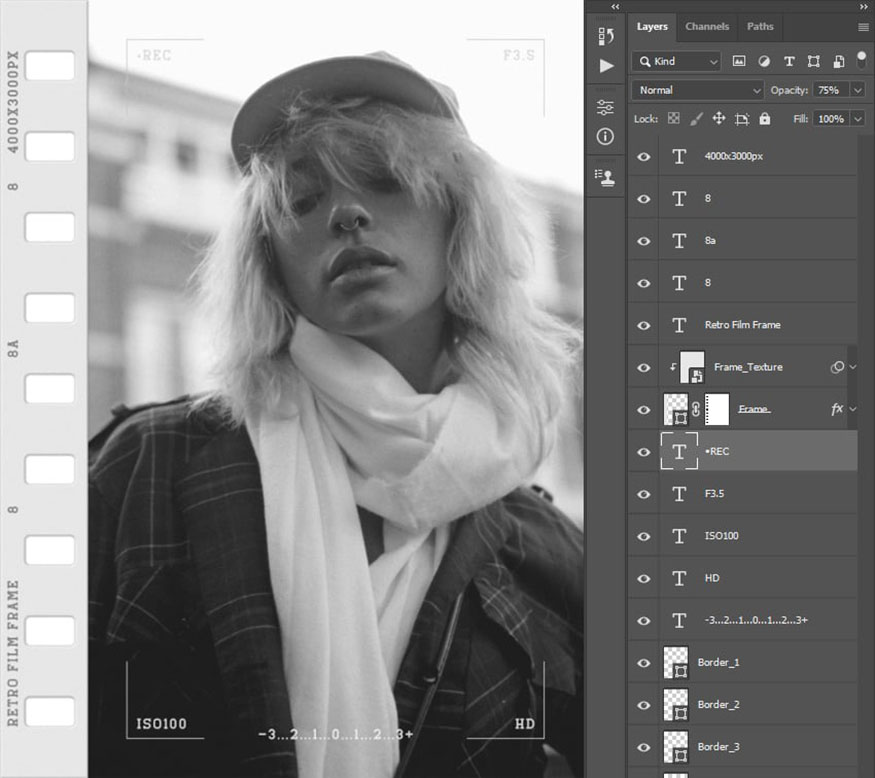Hide the ISO100 text layer

tap(643, 536)
